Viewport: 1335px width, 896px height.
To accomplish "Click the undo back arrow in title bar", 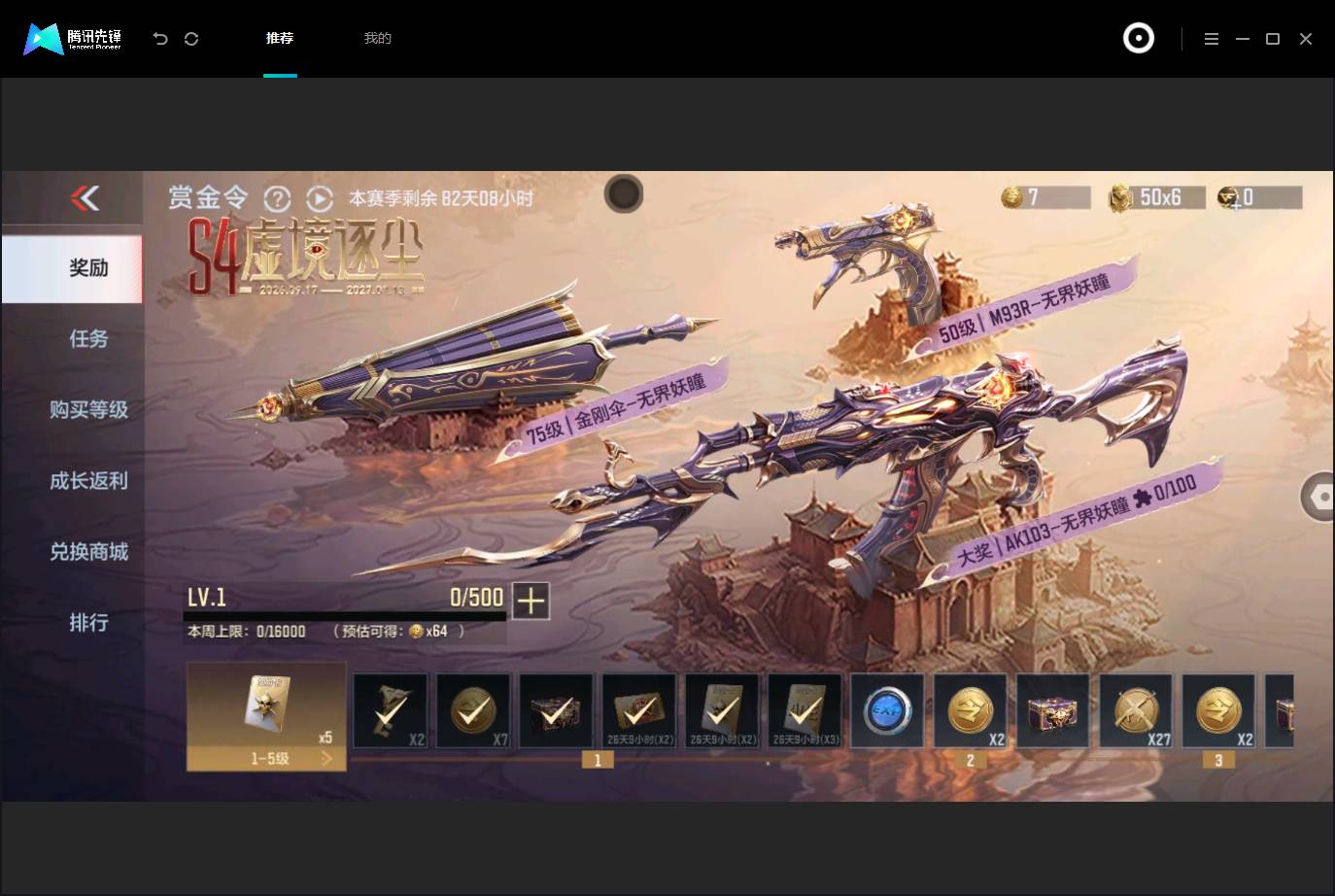I will tap(160, 39).
